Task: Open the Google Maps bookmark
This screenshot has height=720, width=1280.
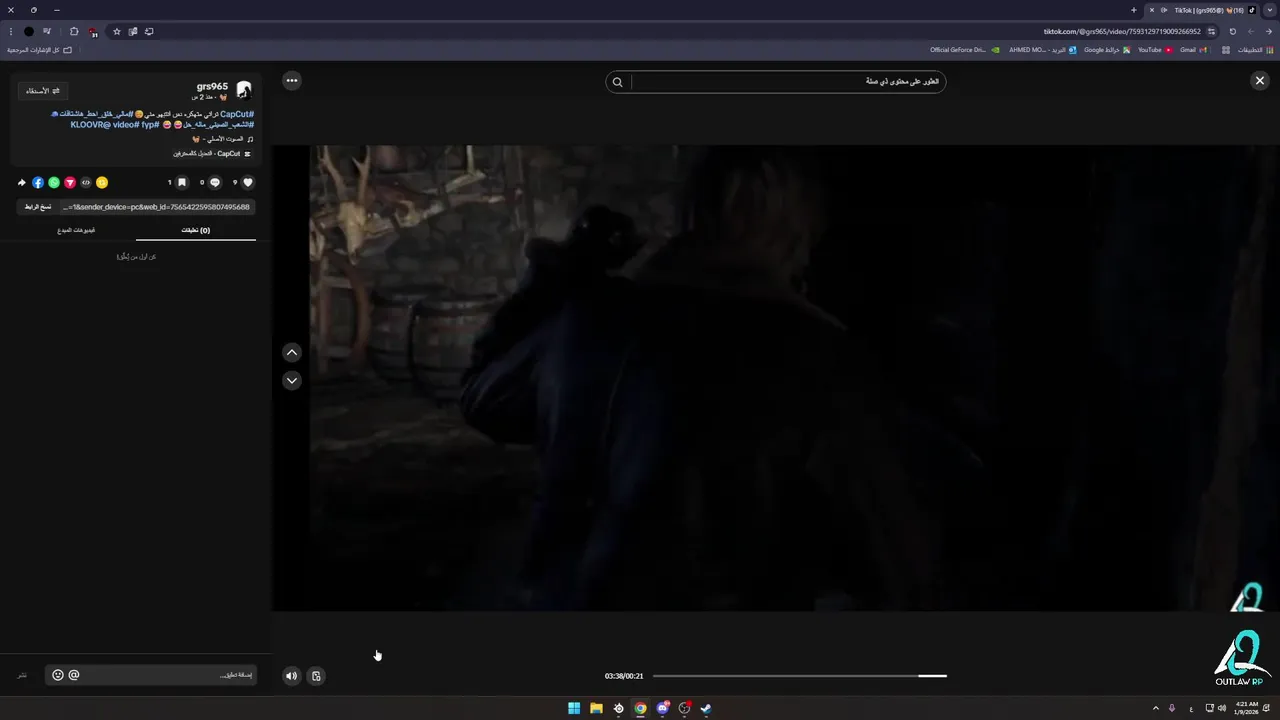Action: pyautogui.click(x=1107, y=49)
